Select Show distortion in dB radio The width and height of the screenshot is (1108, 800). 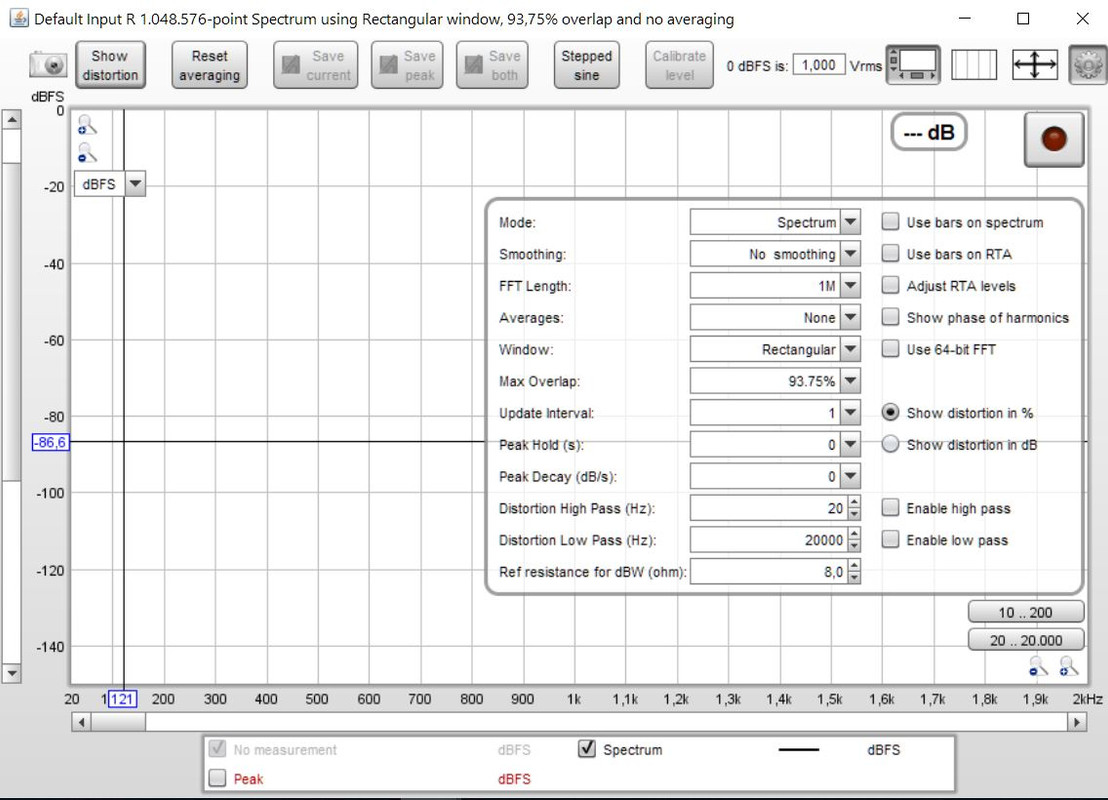point(890,445)
